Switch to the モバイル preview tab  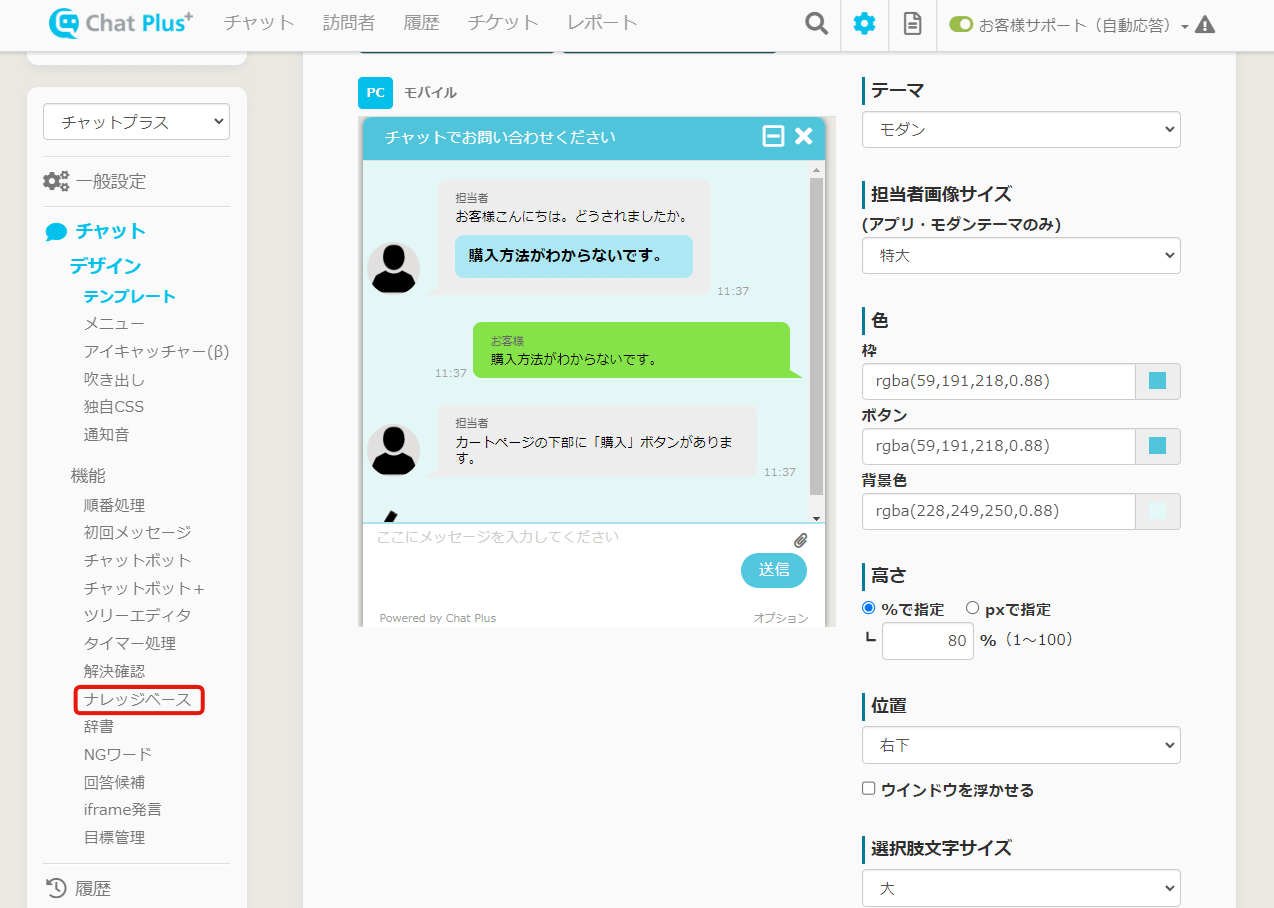pyautogui.click(x=430, y=93)
